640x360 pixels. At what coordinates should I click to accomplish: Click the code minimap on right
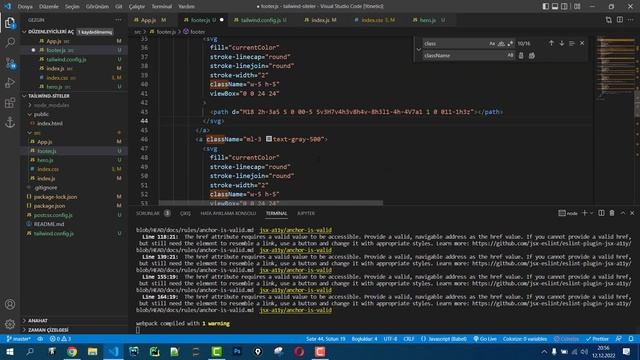coord(615,67)
